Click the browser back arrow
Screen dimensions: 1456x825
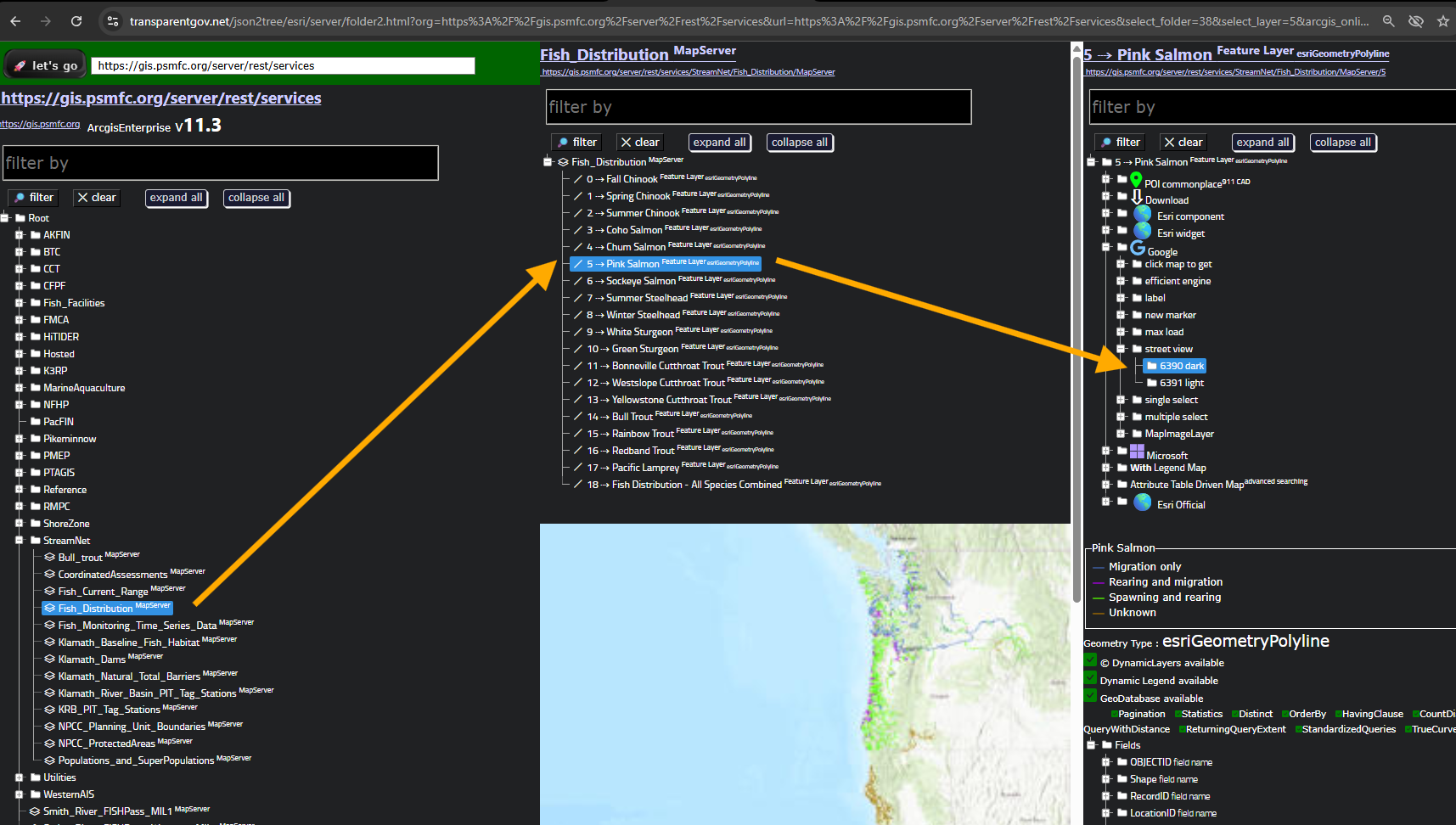pos(15,21)
